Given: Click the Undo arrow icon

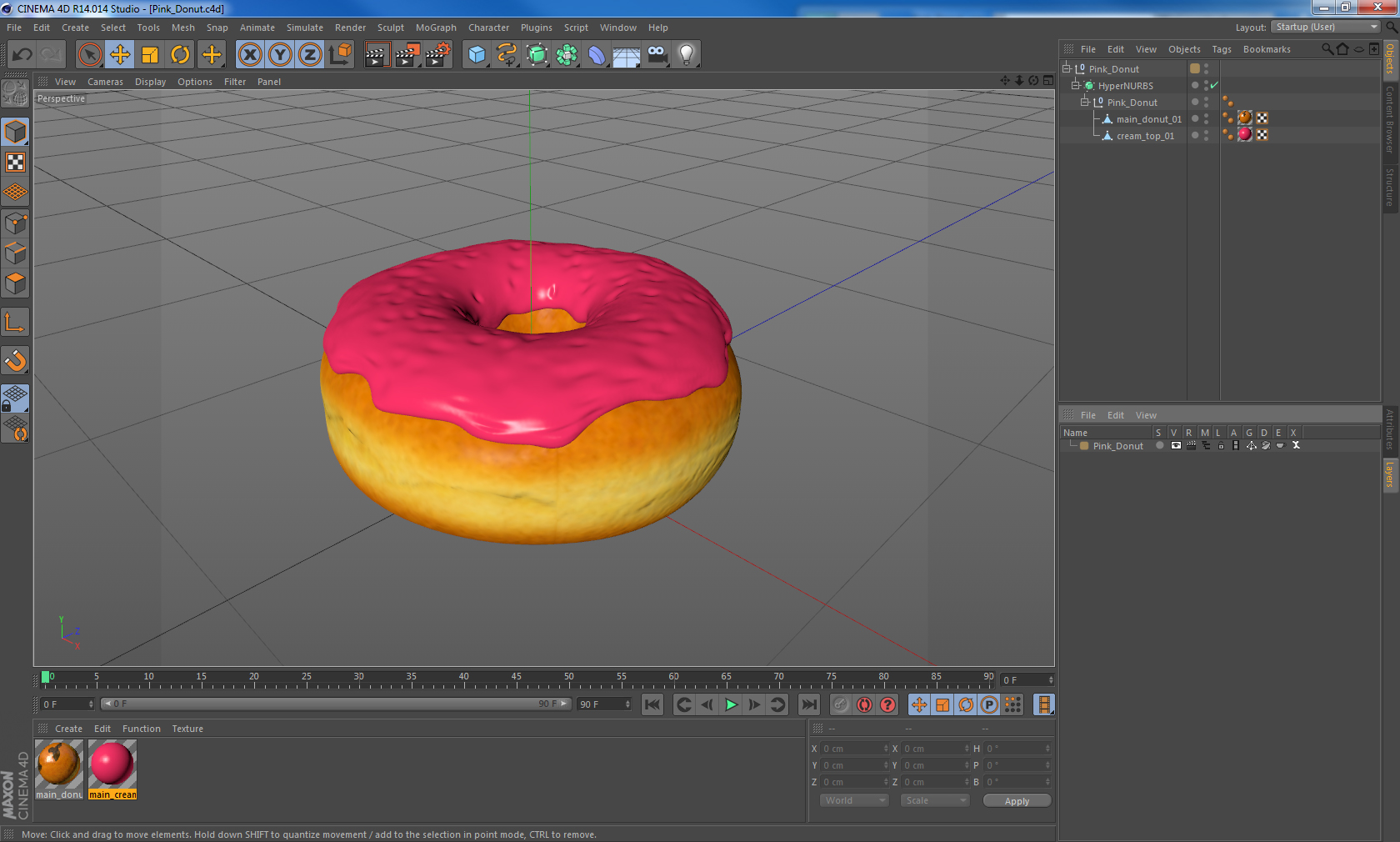Looking at the screenshot, I should coord(22,55).
